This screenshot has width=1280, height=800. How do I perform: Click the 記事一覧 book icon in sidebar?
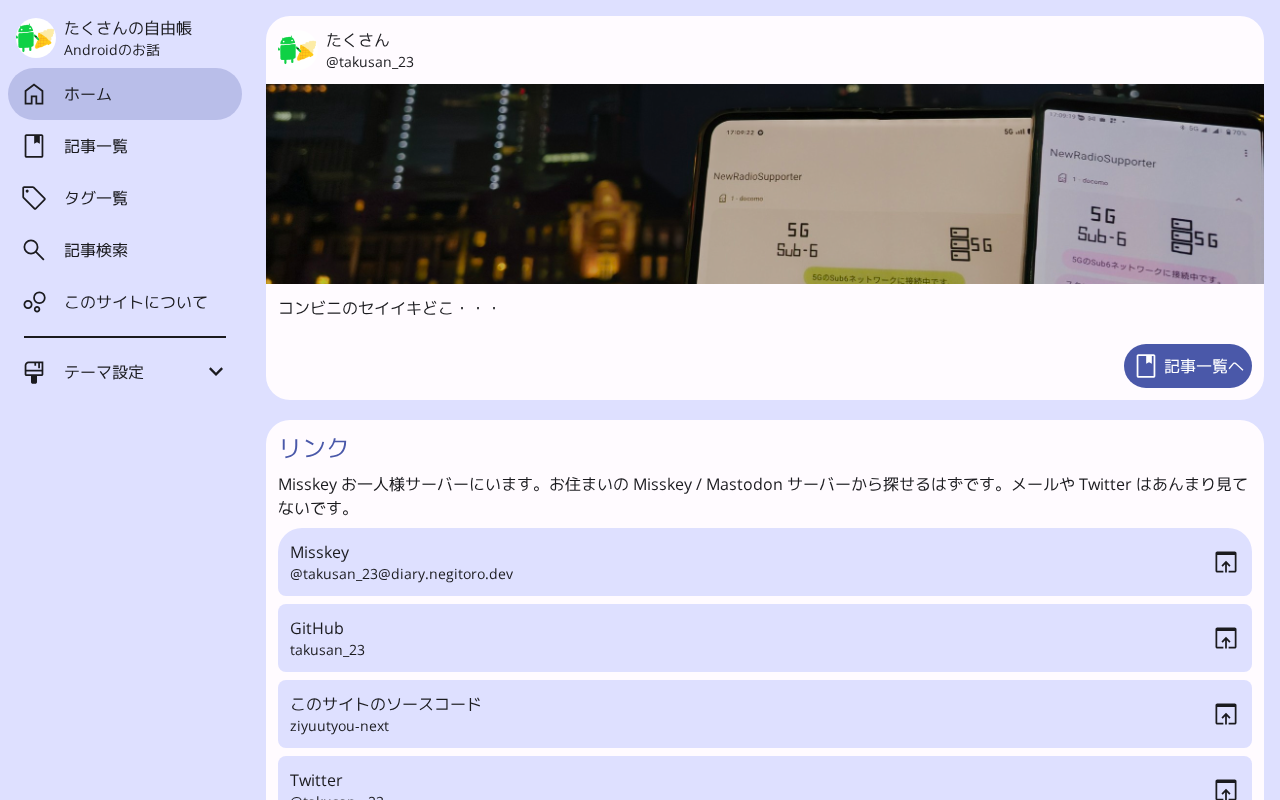(x=34, y=146)
